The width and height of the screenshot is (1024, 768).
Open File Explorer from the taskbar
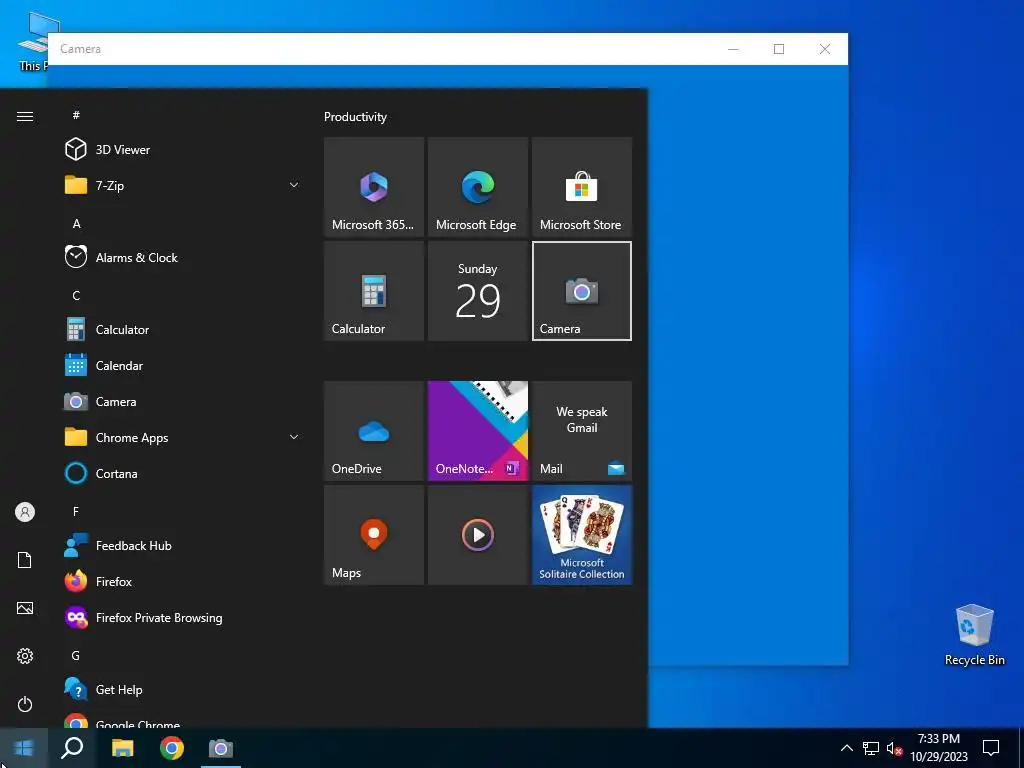point(122,748)
